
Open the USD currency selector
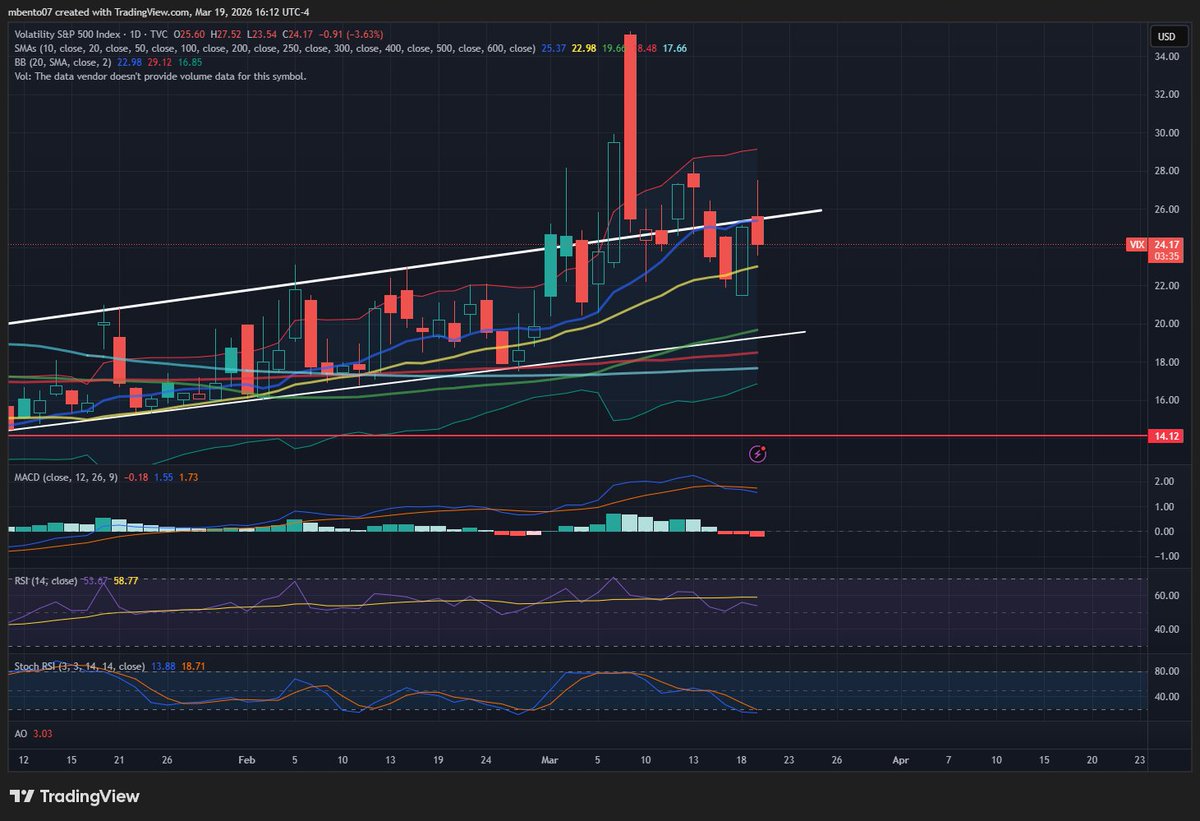1166,36
